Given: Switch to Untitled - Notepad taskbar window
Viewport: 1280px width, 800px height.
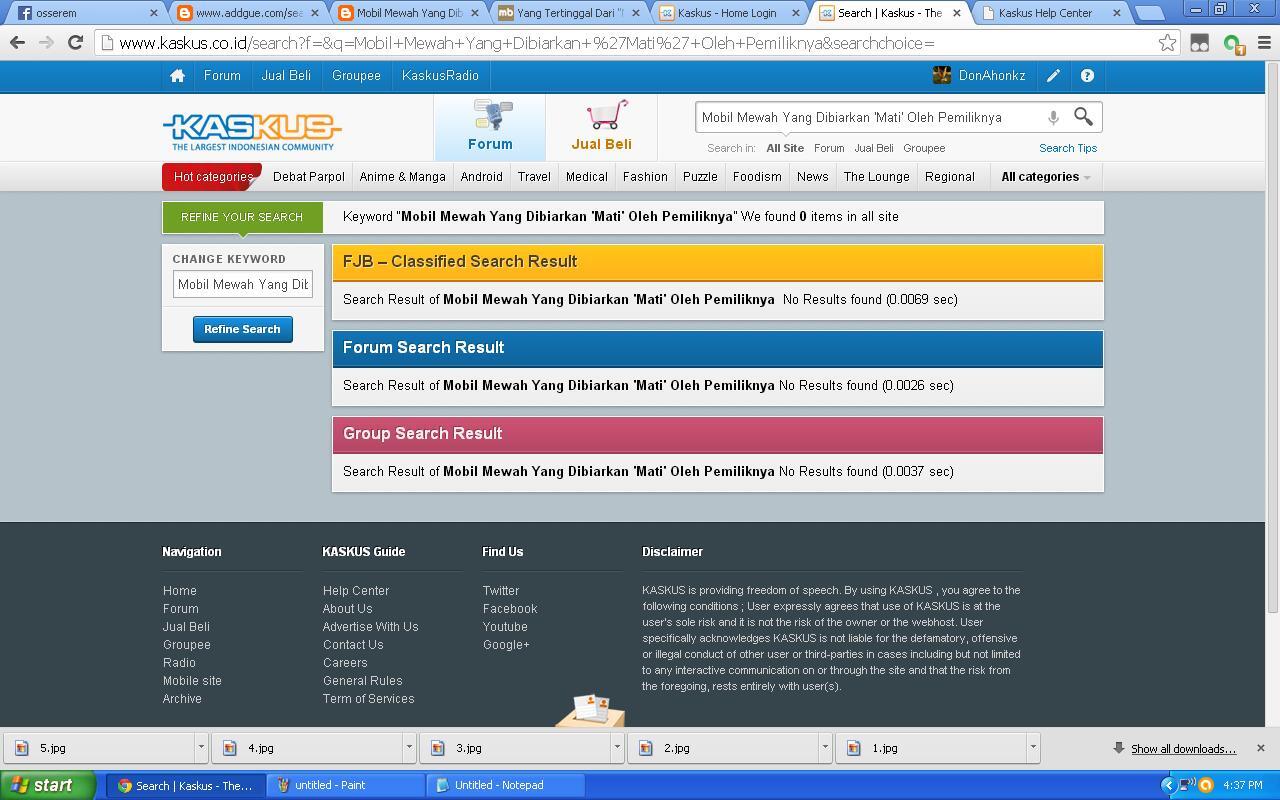Looking at the screenshot, I should (506, 785).
